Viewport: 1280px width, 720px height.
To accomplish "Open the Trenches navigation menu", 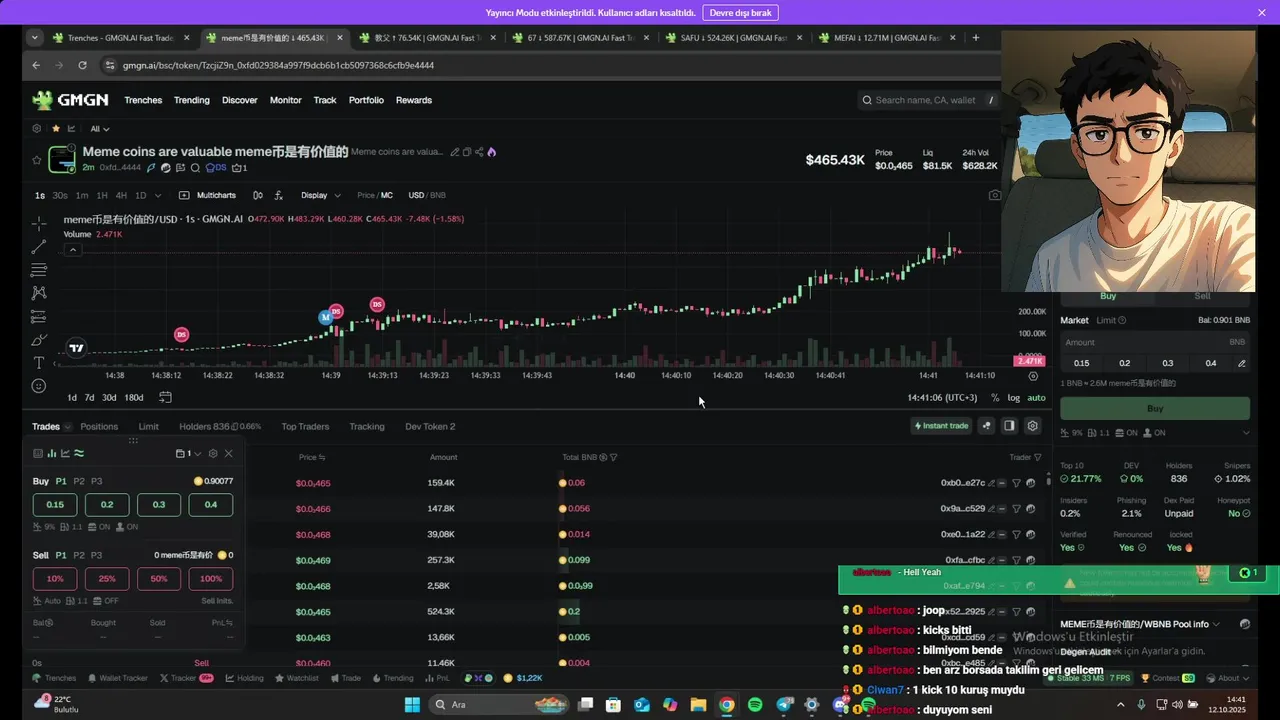I will pyautogui.click(x=143, y=100).
